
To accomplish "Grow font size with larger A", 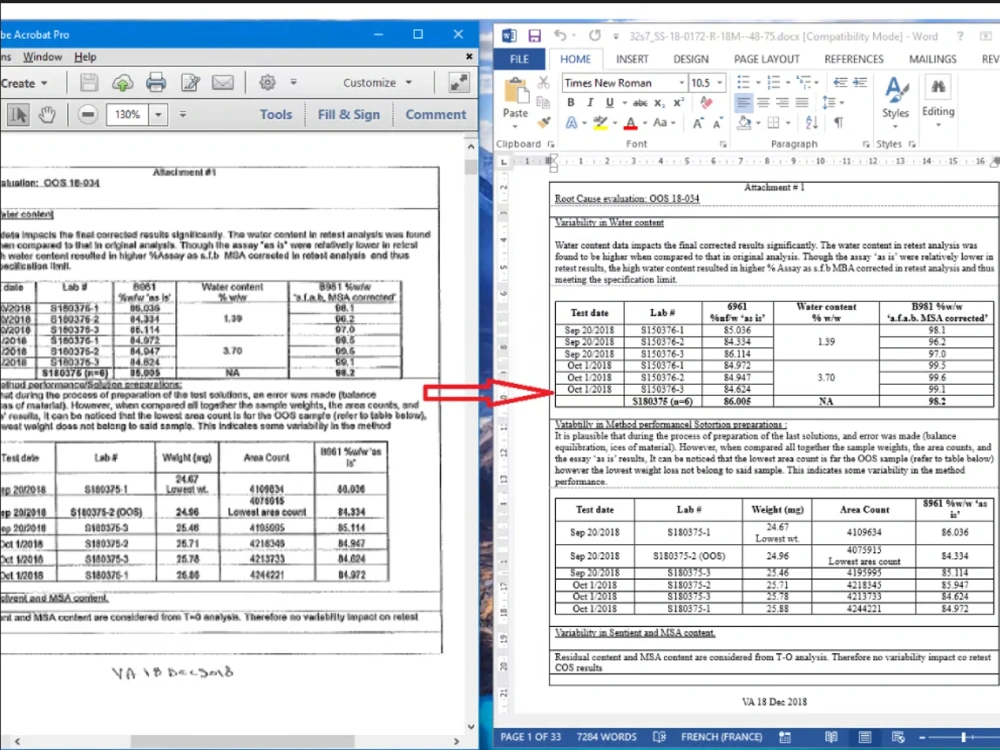I will click(x=698, y=122).
